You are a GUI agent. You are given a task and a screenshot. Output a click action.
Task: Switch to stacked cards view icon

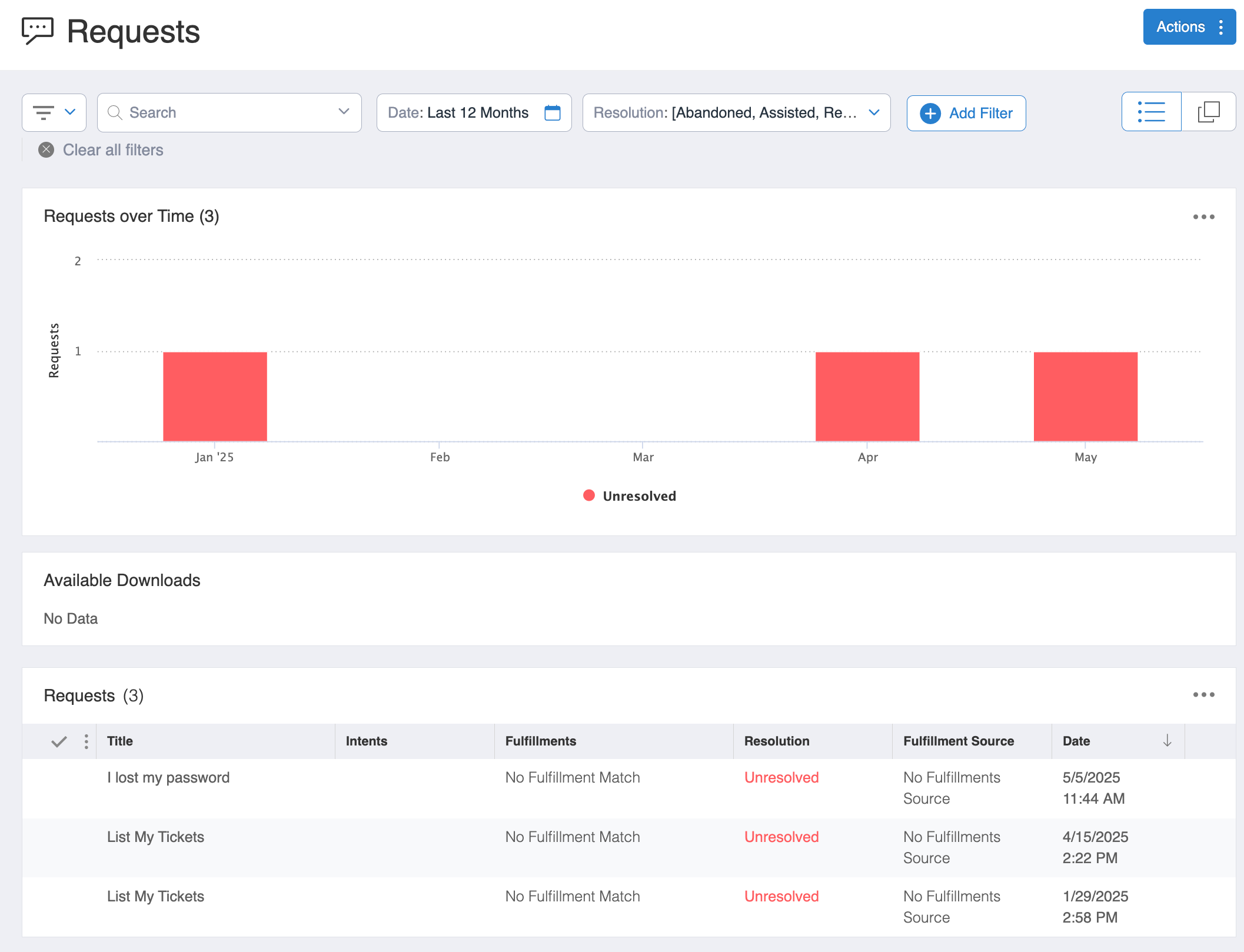click(x=1208, y=112)
